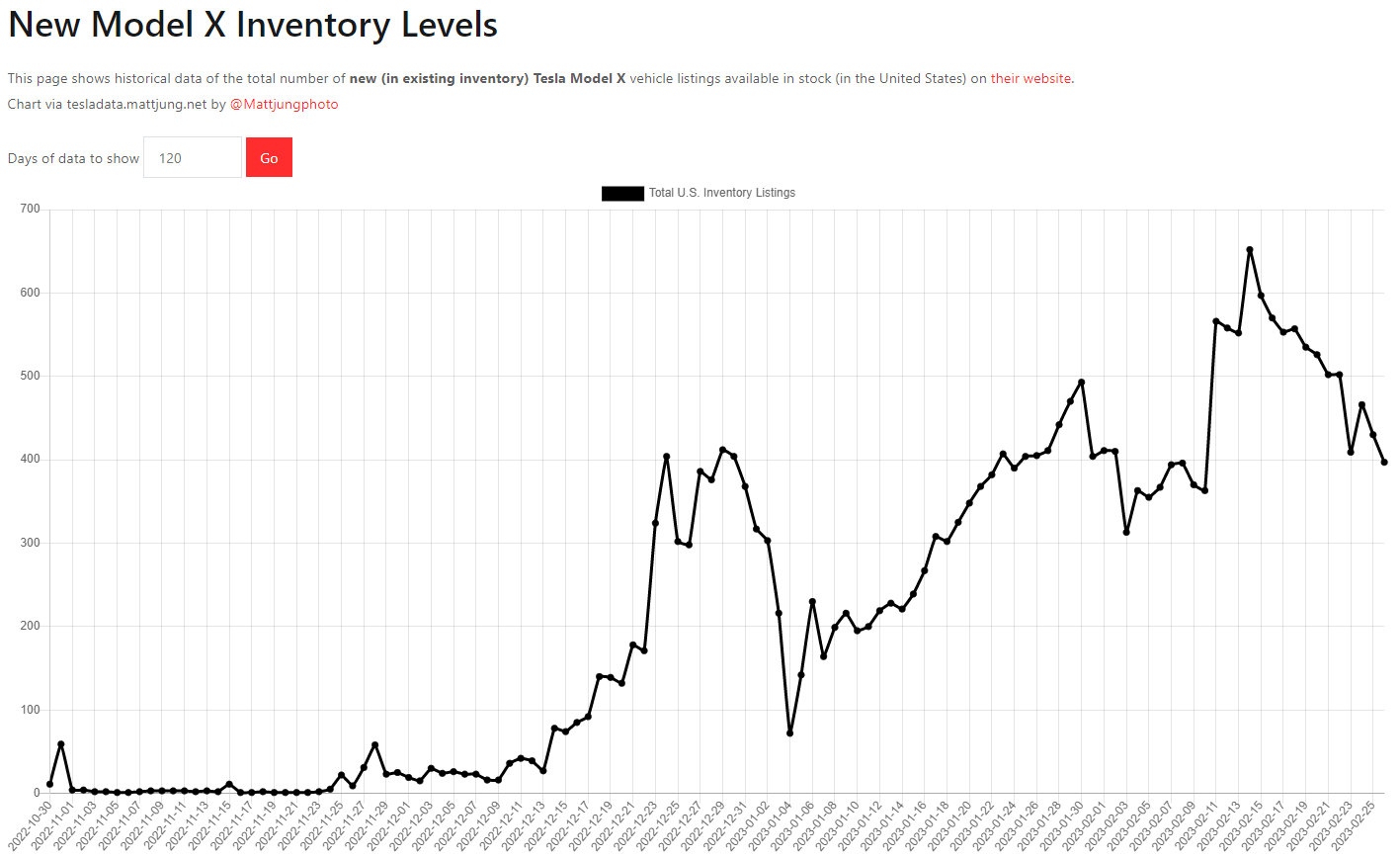Click the black legend color swatch
1400x859 pixels.
pyautogui.click(x=622, y=193)
